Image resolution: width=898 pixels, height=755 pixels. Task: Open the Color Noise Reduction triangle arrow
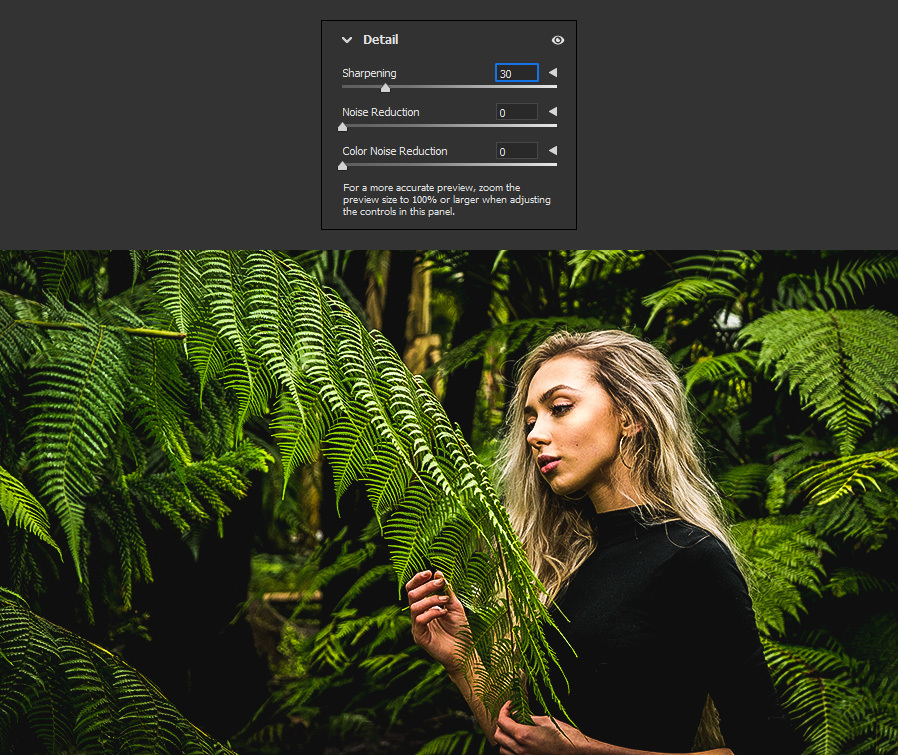[x=553, y=150]
